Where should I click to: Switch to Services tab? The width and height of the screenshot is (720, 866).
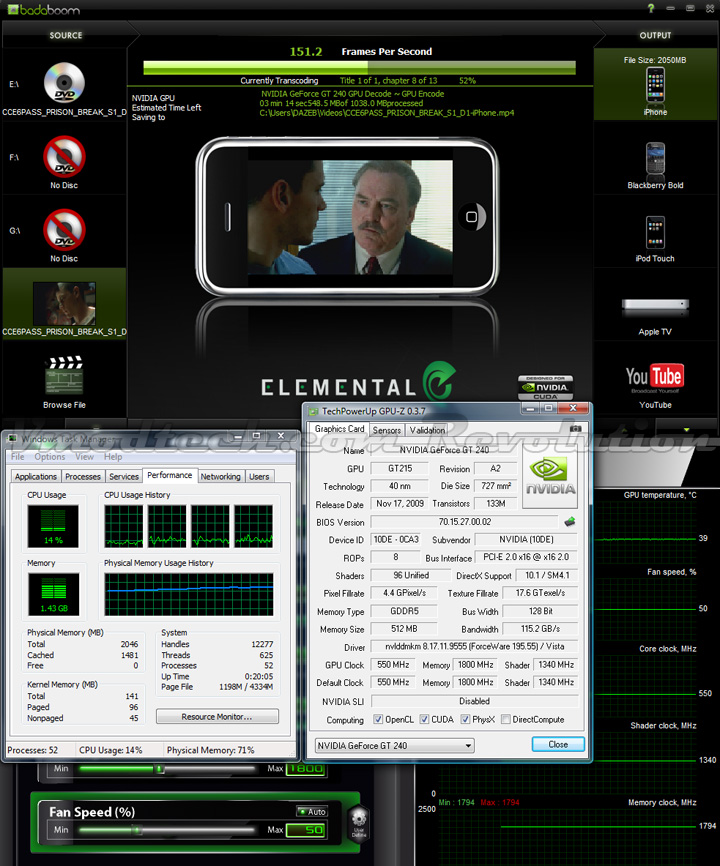(124, 476)
